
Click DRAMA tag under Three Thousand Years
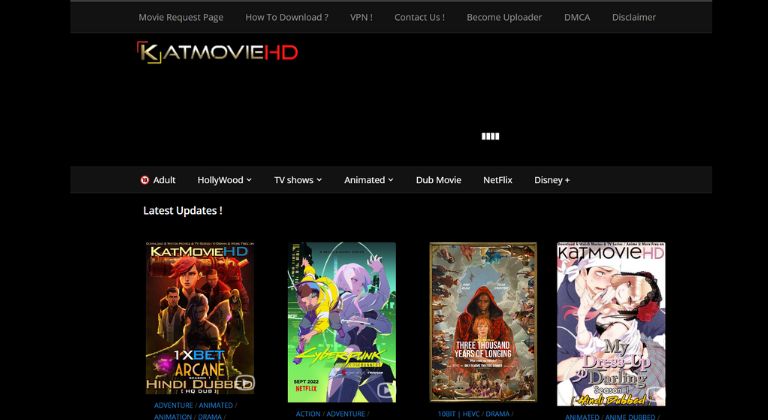pos(497,414)
